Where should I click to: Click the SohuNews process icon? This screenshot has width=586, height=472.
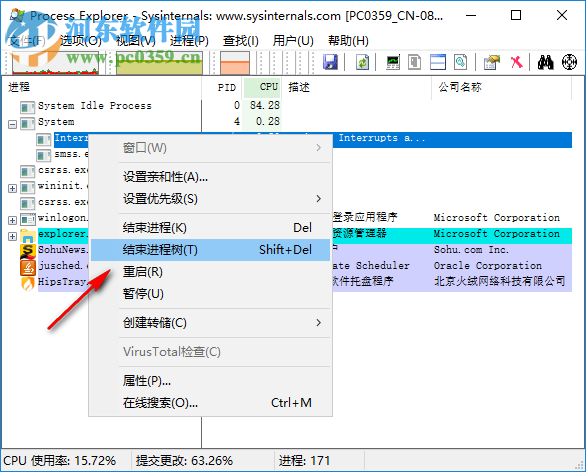28,251
